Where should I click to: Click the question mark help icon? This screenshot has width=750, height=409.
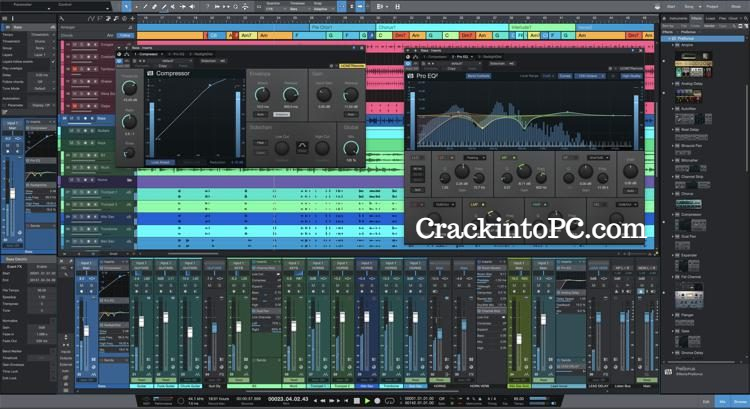pos(208,6)
